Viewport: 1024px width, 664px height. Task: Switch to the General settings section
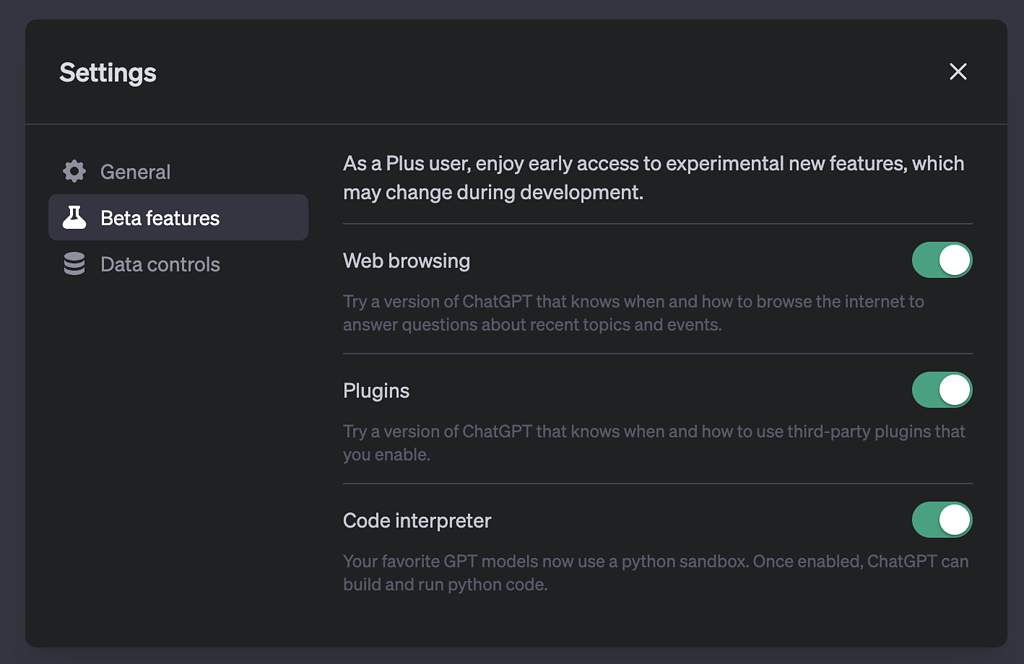(135, 171)
